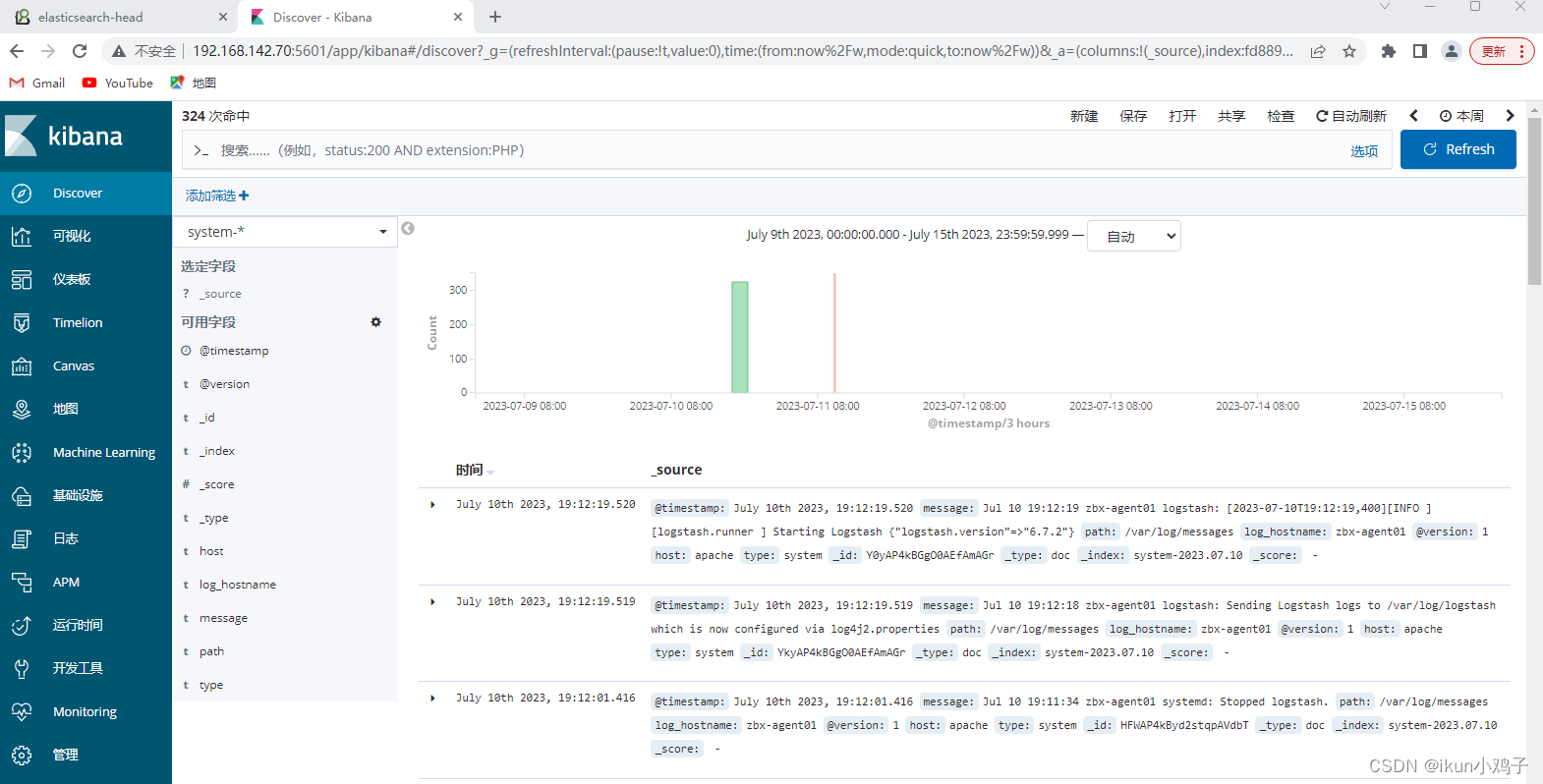Open the 仪表板 dashboard icon
The width and height of the screenshot is (1543, 784).
click(x=22, y=280)
